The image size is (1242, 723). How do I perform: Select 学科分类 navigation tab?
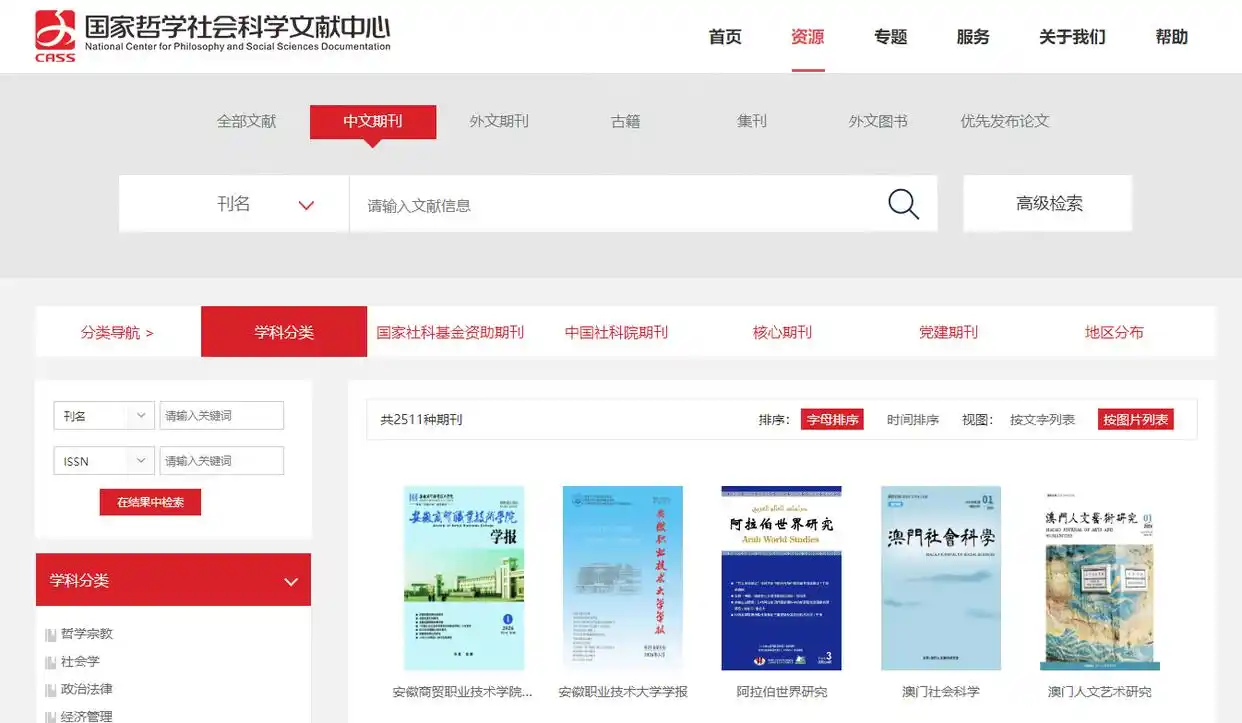[284, 332]
